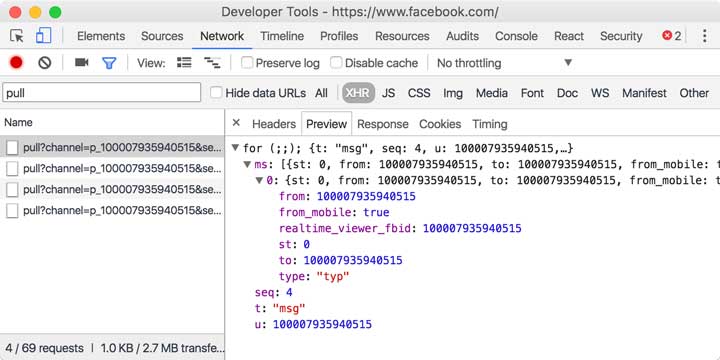Open the Security panel
The width and height of the screenshot is (720, 360).
point(621,36)
